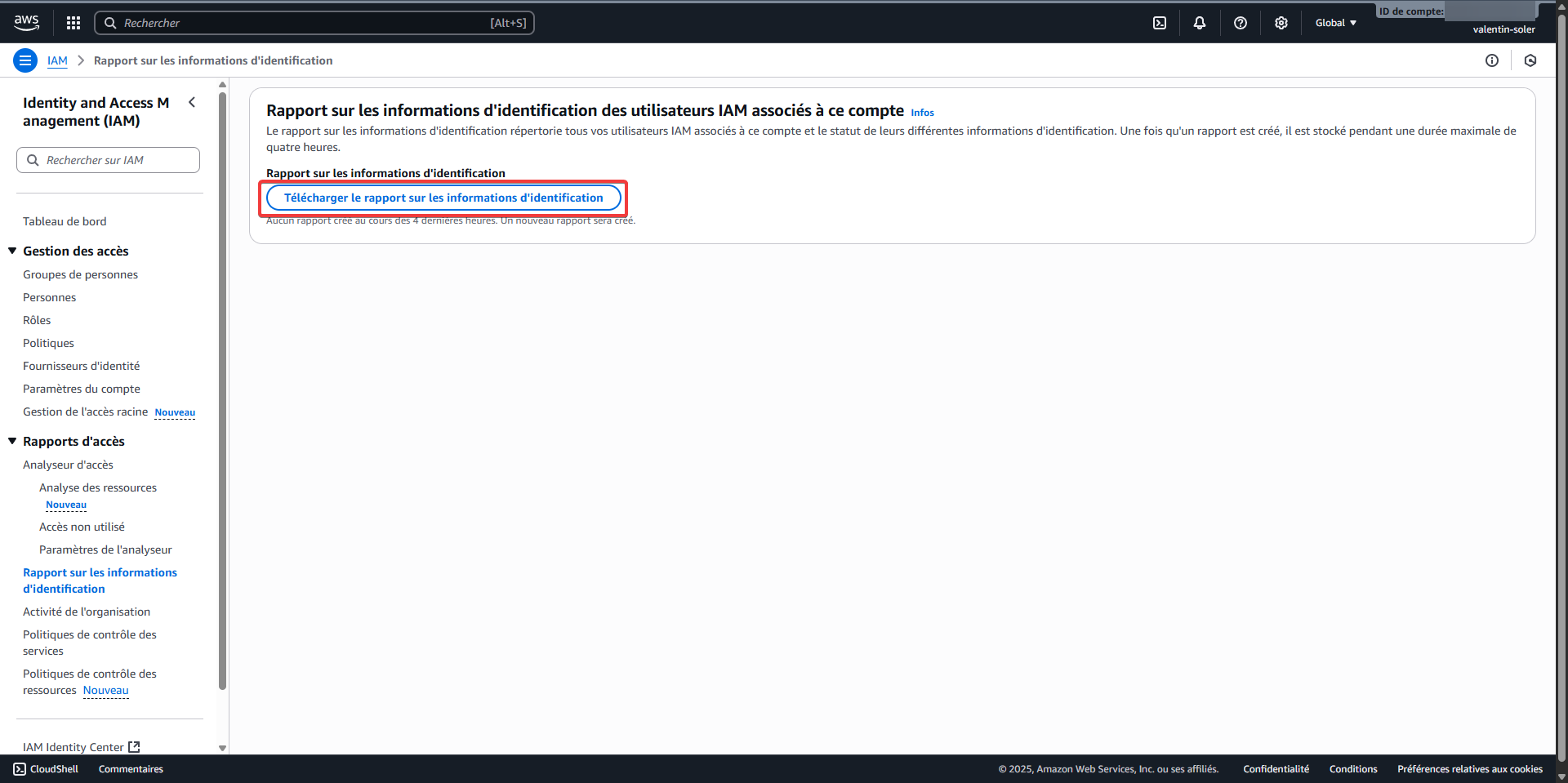Viewport: 1568px width, 783px height.
Task: Open the help question mark menu
Action: [x=1241, y=23]
